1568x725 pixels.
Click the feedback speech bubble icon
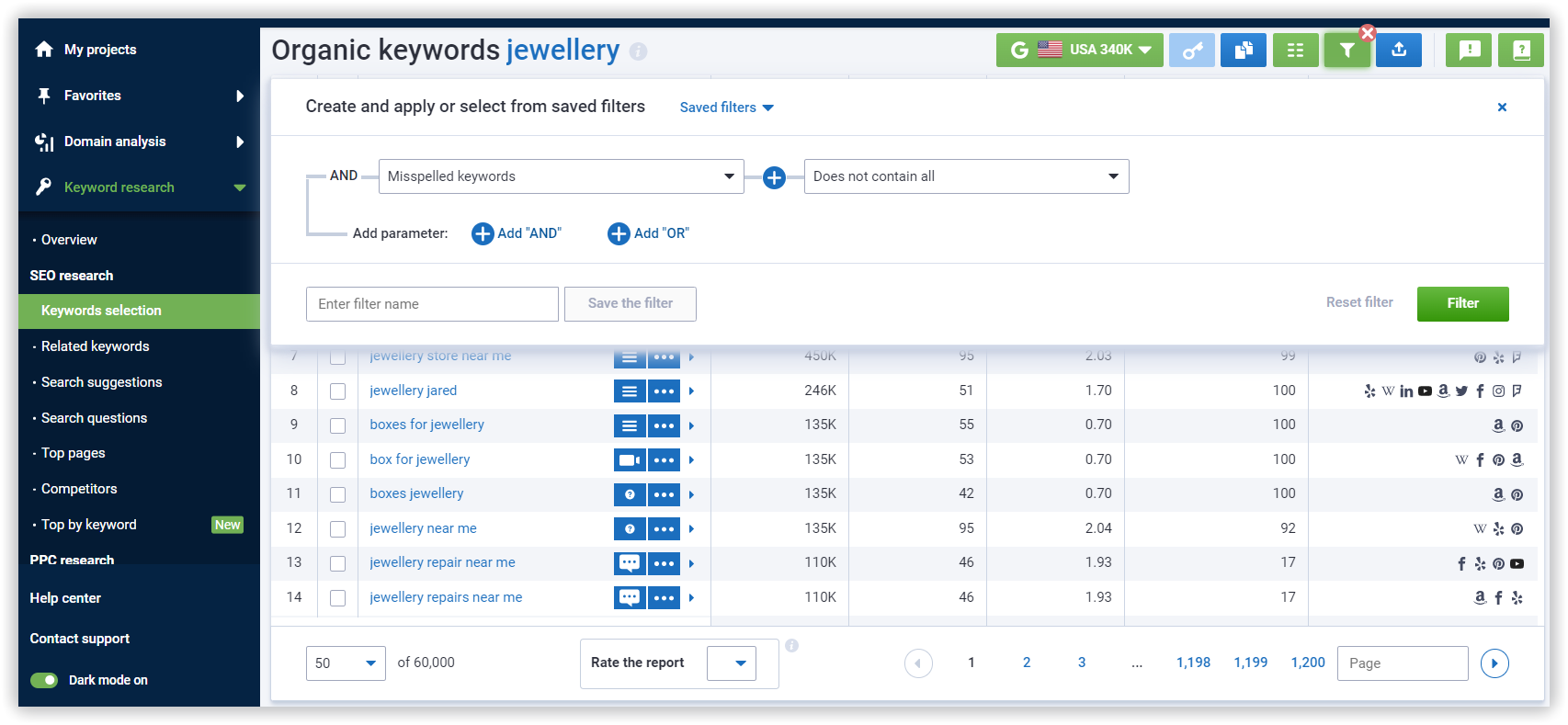[1469, 51]
